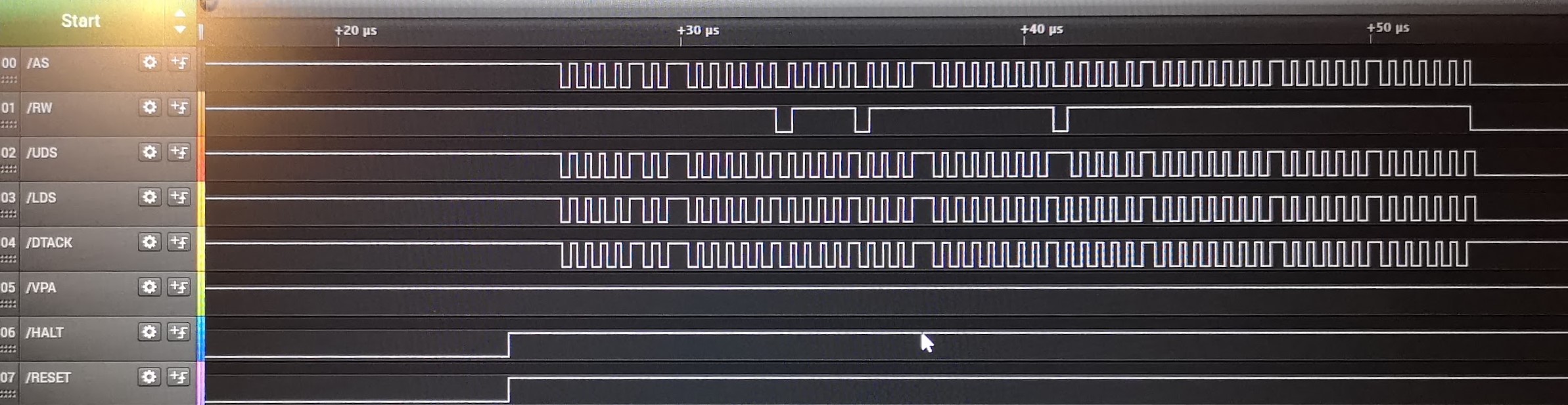This screenshot has height=405, width=1568.
Task: Select the /VPA channel label
Action: 41,288
